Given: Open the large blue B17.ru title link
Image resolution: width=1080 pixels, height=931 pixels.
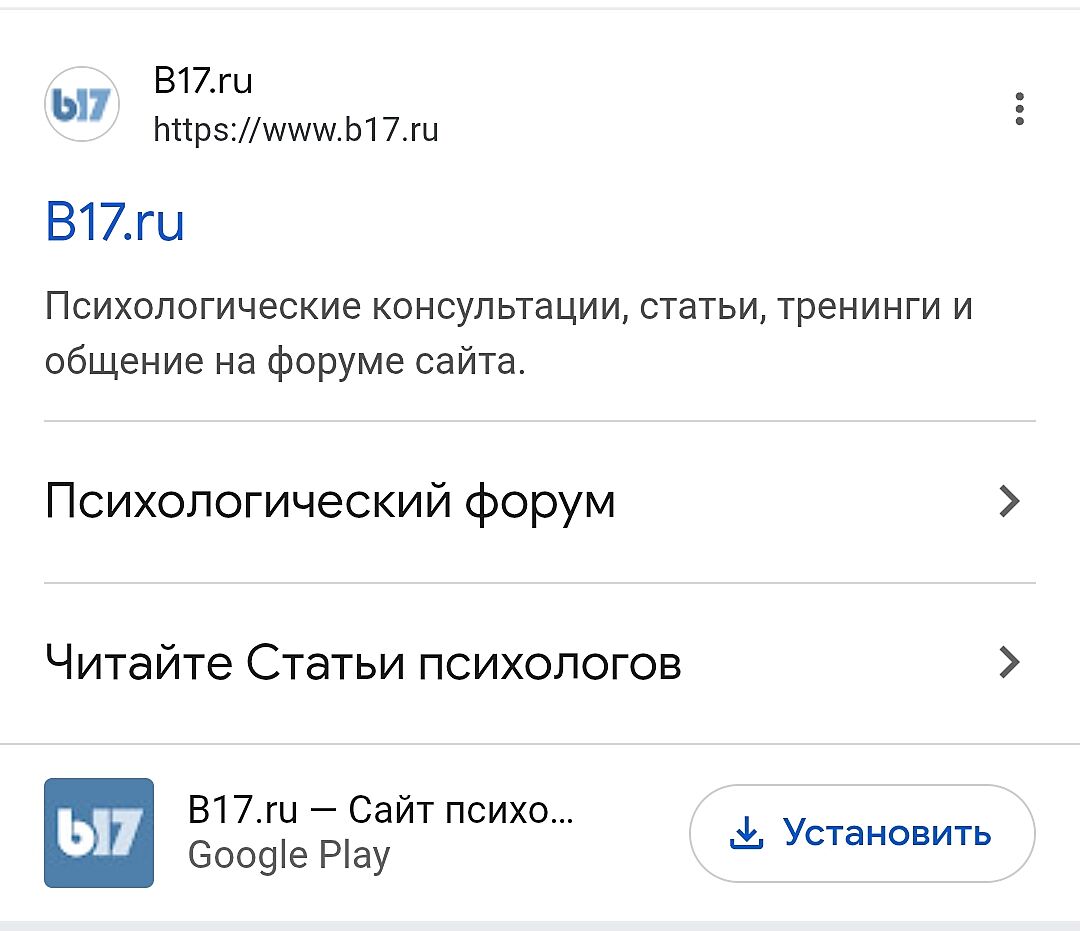Looking at the screenshot, I should [x=115, y=223].
